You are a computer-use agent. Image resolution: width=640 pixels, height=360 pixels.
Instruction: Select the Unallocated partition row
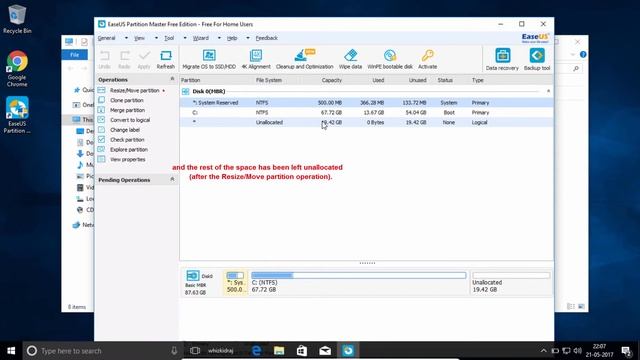[367, 122]
